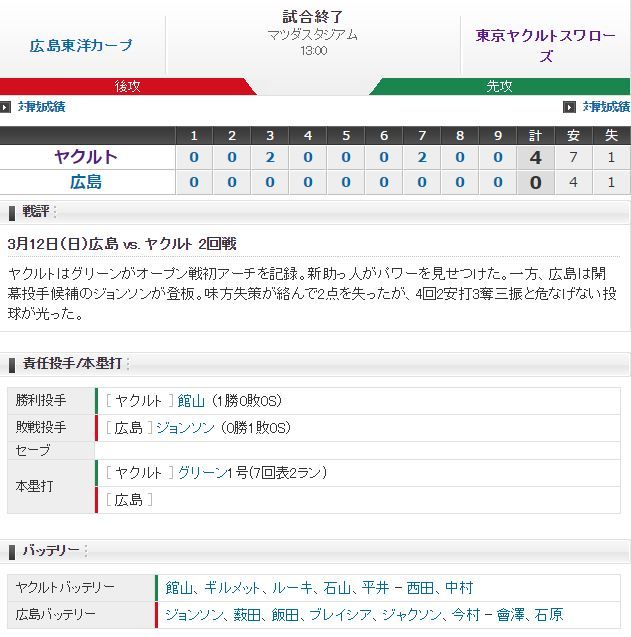Click the arrow icon beside right 対戦成績
The image size is (631, 637).
[x=569, y=107]
